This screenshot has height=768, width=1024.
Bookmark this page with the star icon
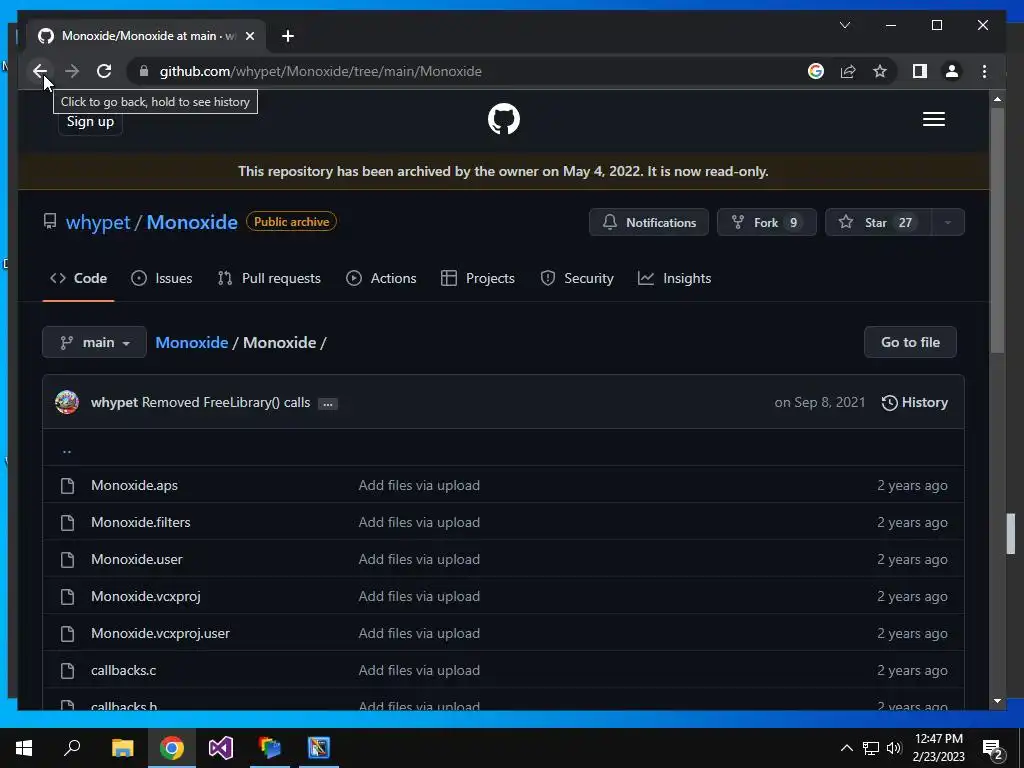pos(880,71)
